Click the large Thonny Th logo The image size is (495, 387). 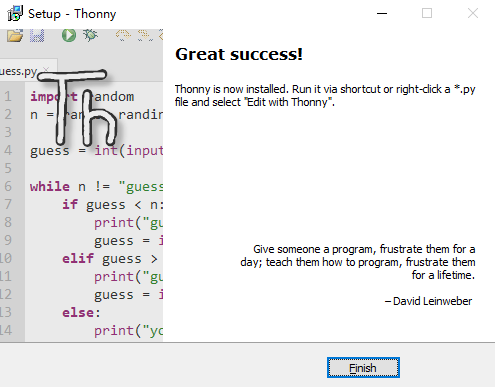(x=77, y=107)
